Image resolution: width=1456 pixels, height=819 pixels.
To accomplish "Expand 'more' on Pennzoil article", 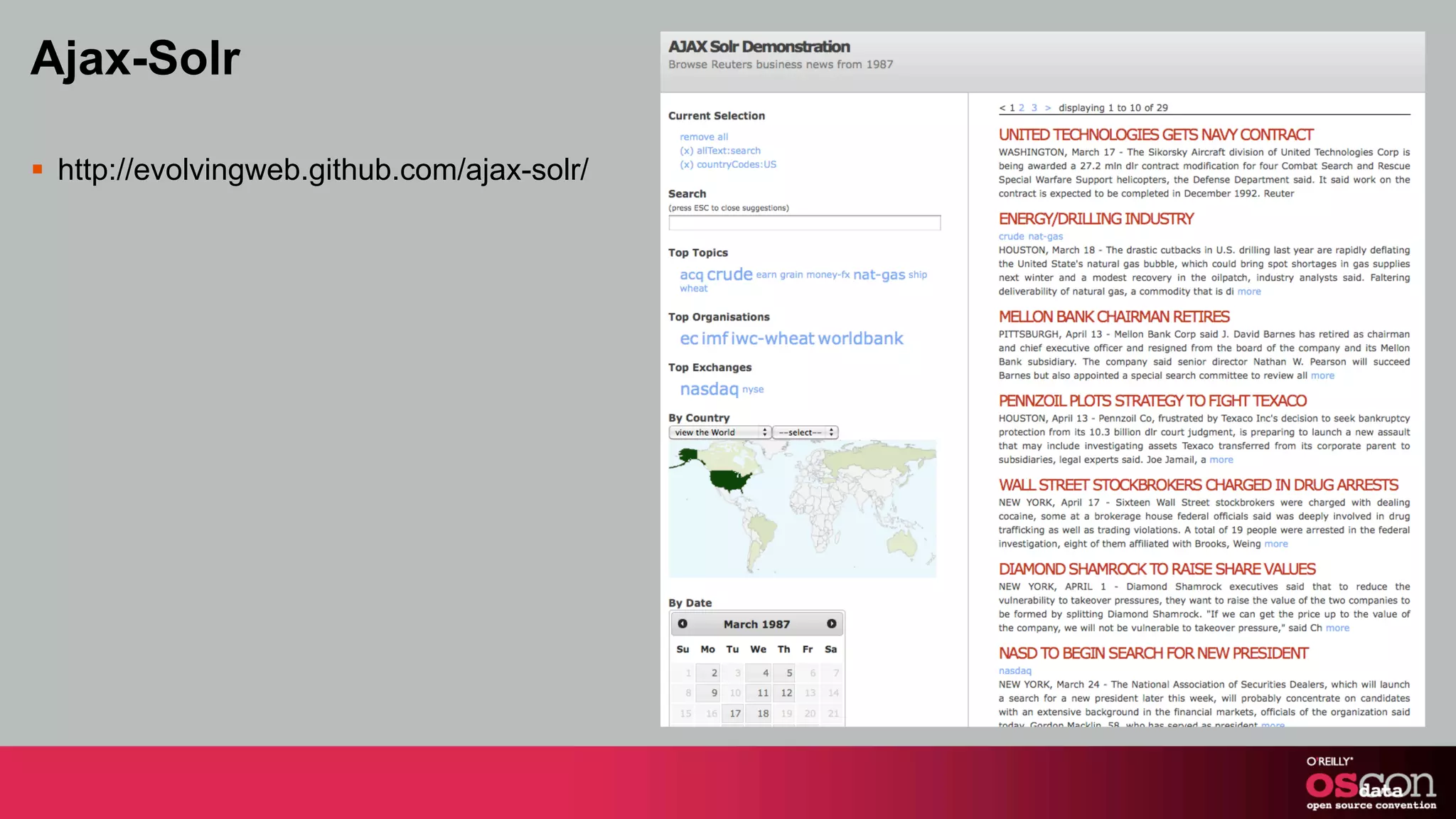I will click(x=1221, y=460).
